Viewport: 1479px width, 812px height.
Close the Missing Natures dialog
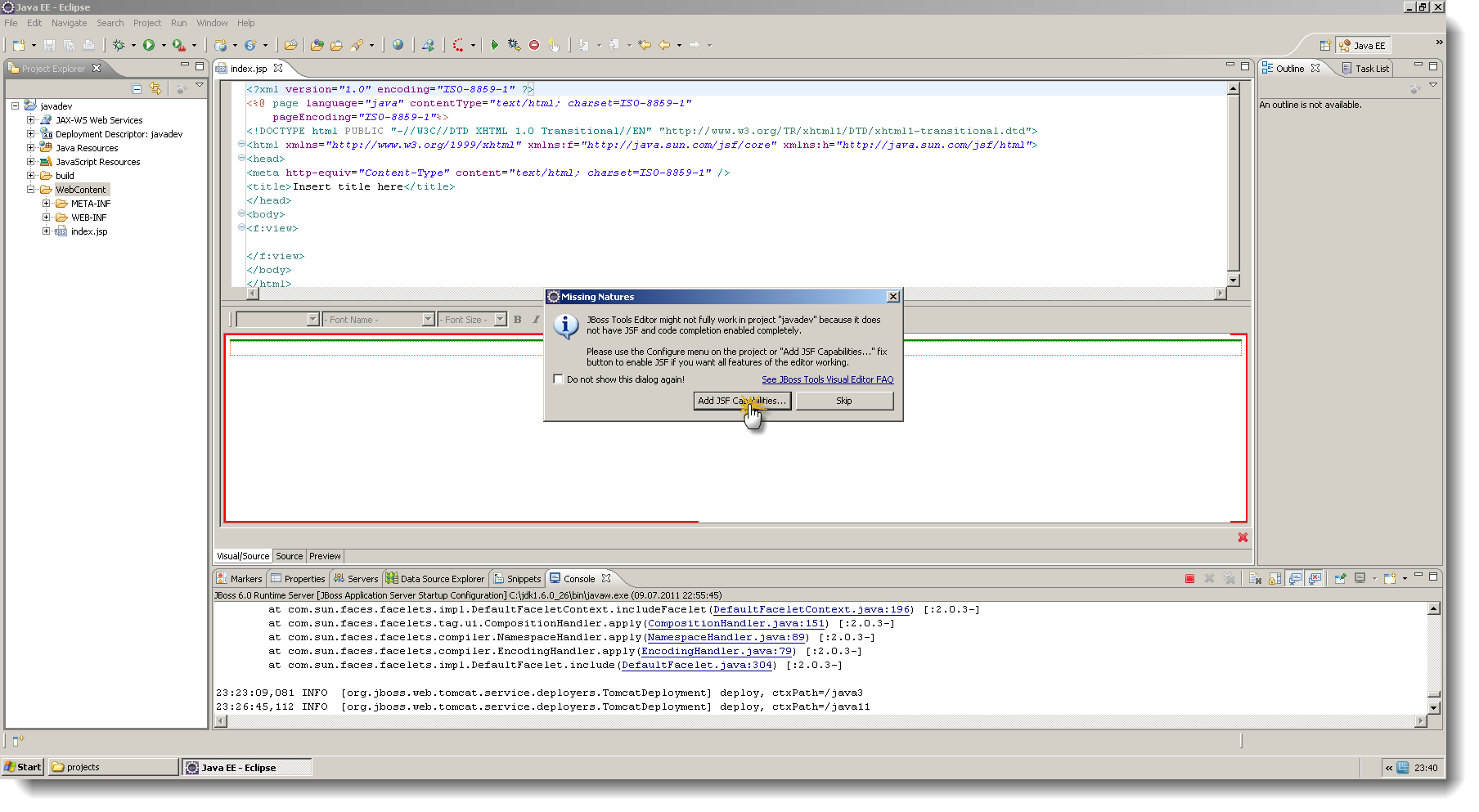[893, 297]
